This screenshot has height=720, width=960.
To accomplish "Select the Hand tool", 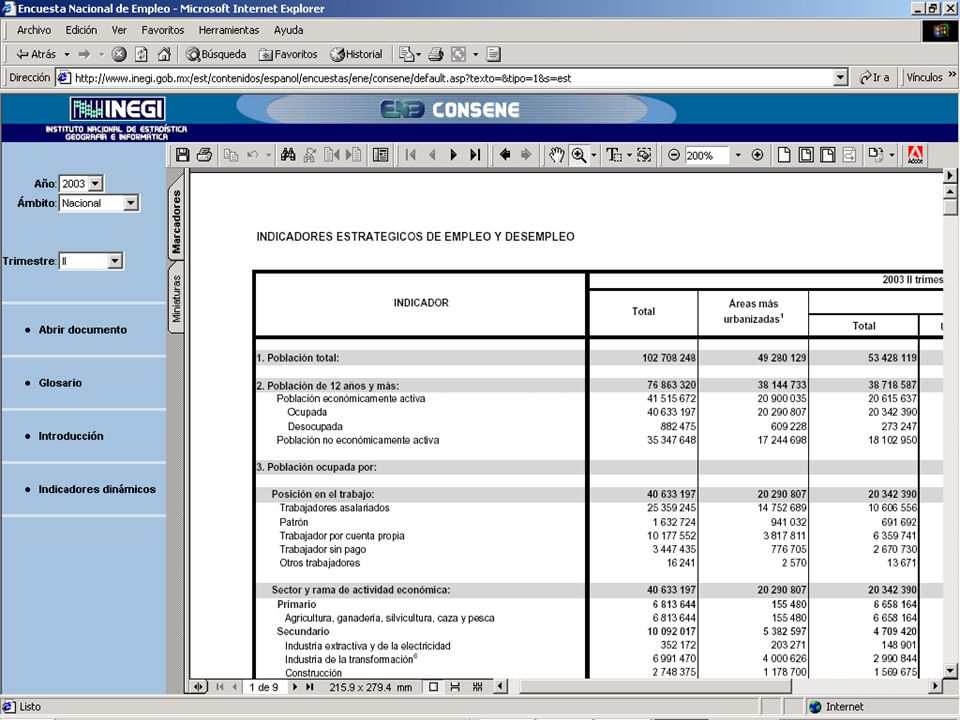I will point(556,155).
